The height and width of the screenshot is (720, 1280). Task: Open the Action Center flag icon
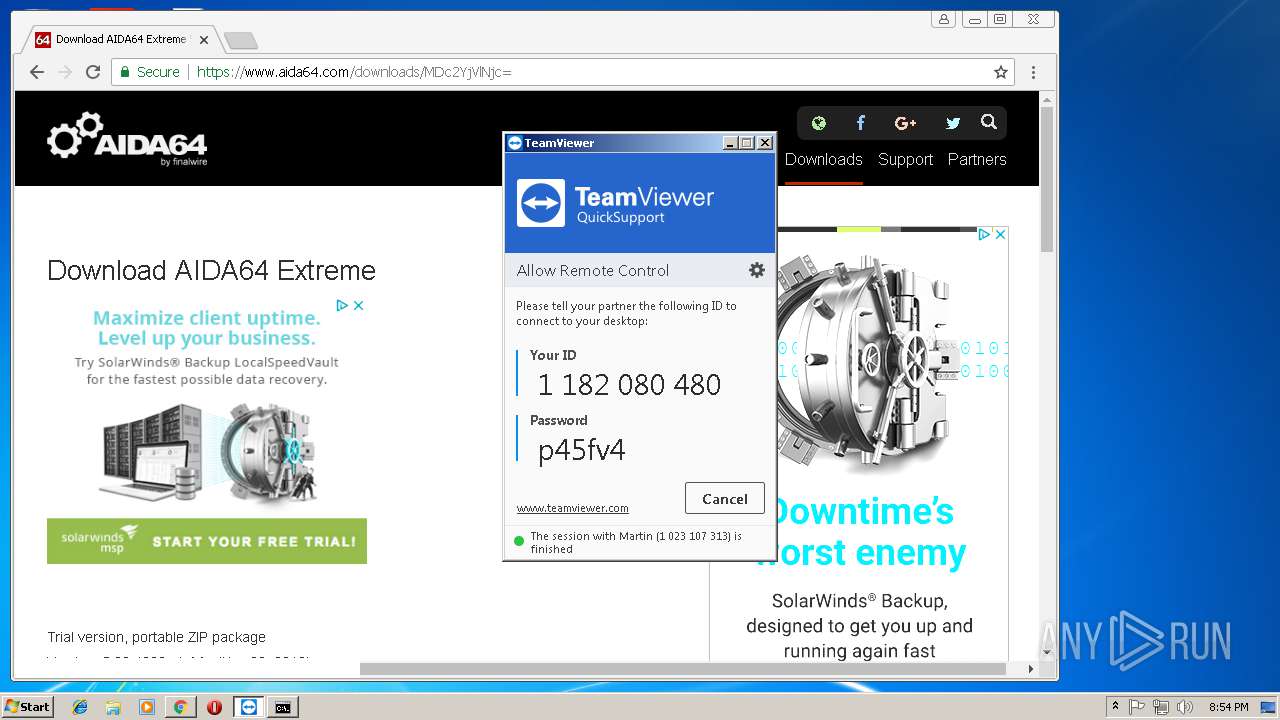click(x=1137, y=707)
